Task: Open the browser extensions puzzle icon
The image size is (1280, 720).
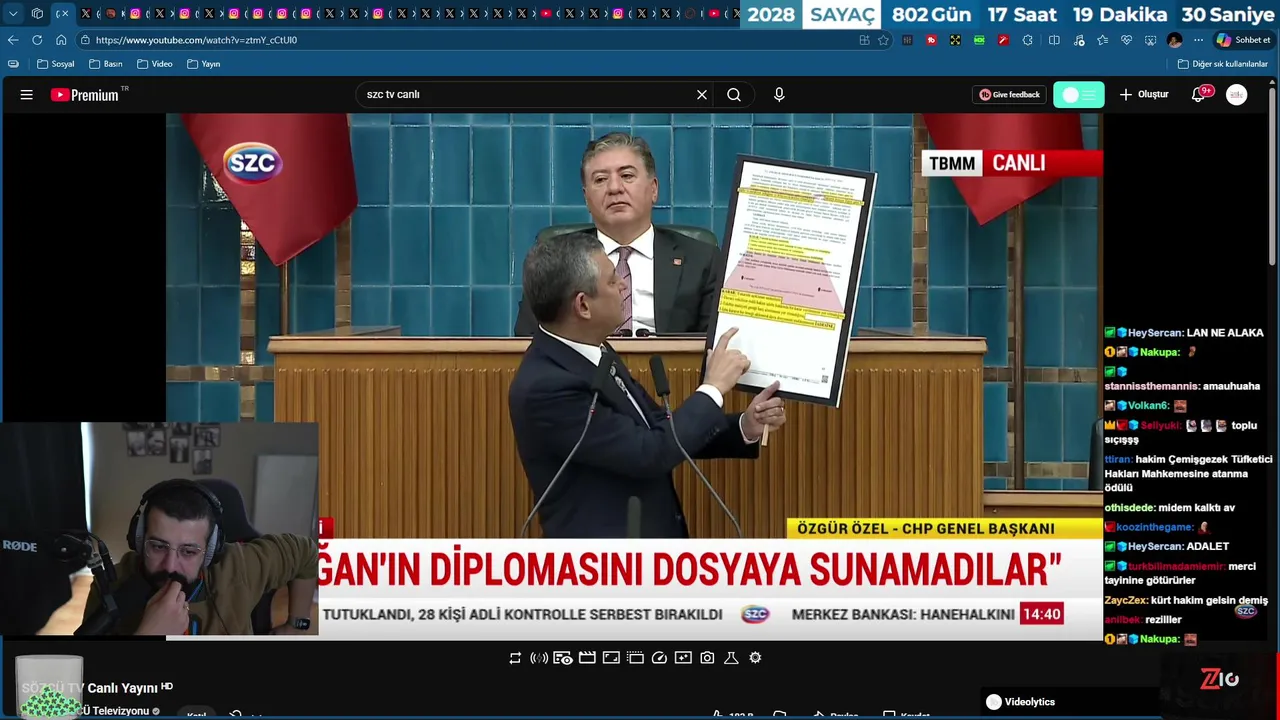Action: 1028,40
